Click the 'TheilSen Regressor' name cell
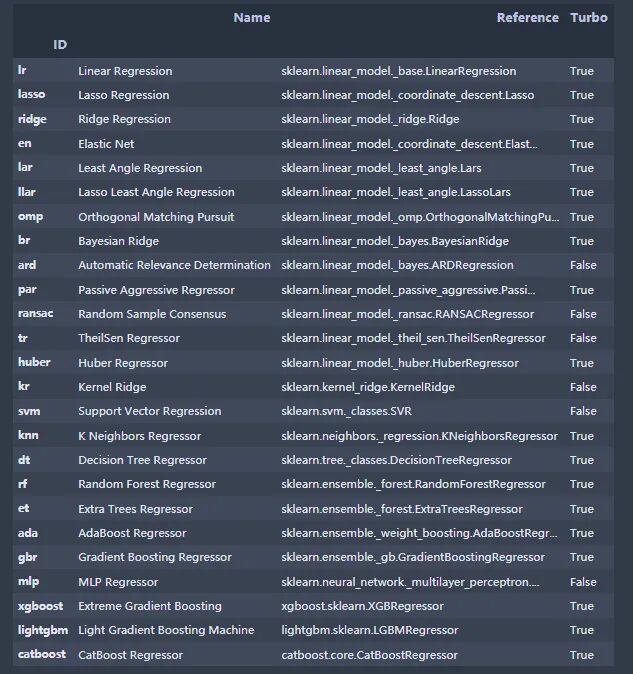 [129, 338]
